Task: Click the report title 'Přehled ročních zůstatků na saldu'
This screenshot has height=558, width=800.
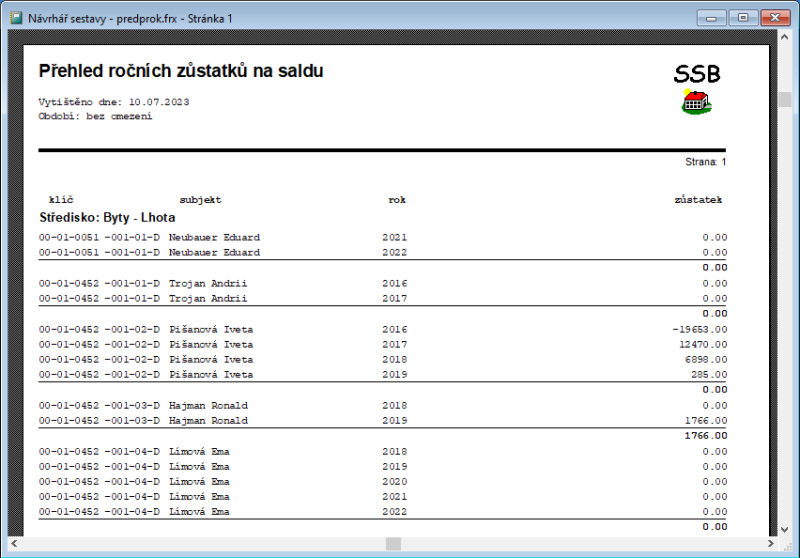Action: (181, 71)
